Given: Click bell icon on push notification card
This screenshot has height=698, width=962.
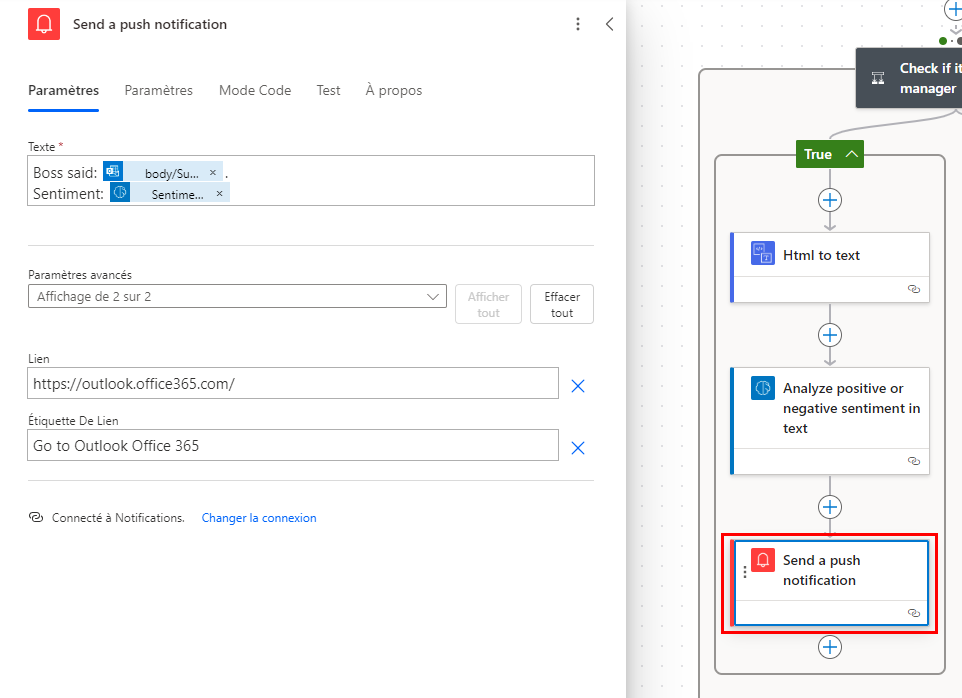Looking at the screenshot, I should [x=763, y=559].
